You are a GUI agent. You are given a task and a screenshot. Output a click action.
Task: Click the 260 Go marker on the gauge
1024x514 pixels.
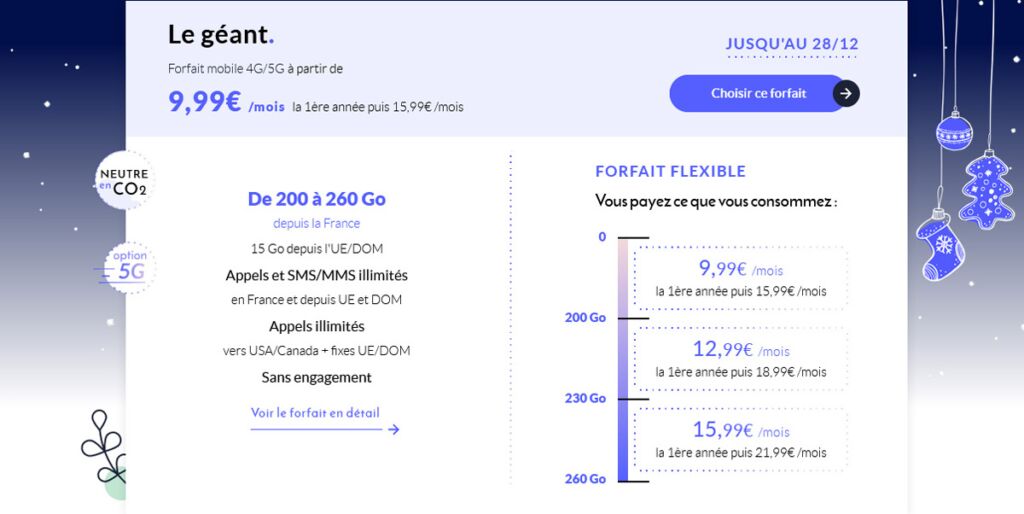click(x=585, y=479)
